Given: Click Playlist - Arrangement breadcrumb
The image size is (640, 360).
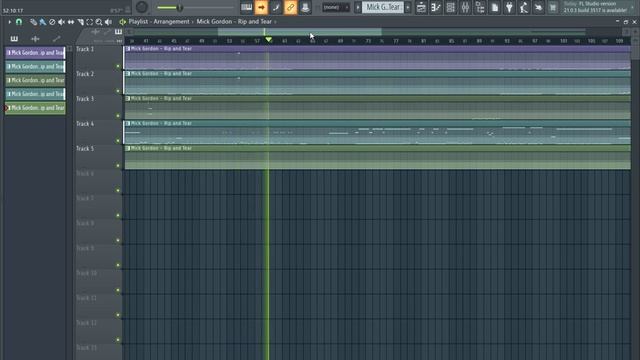Looking at the screenshot, I should click(x=159, y=22).
